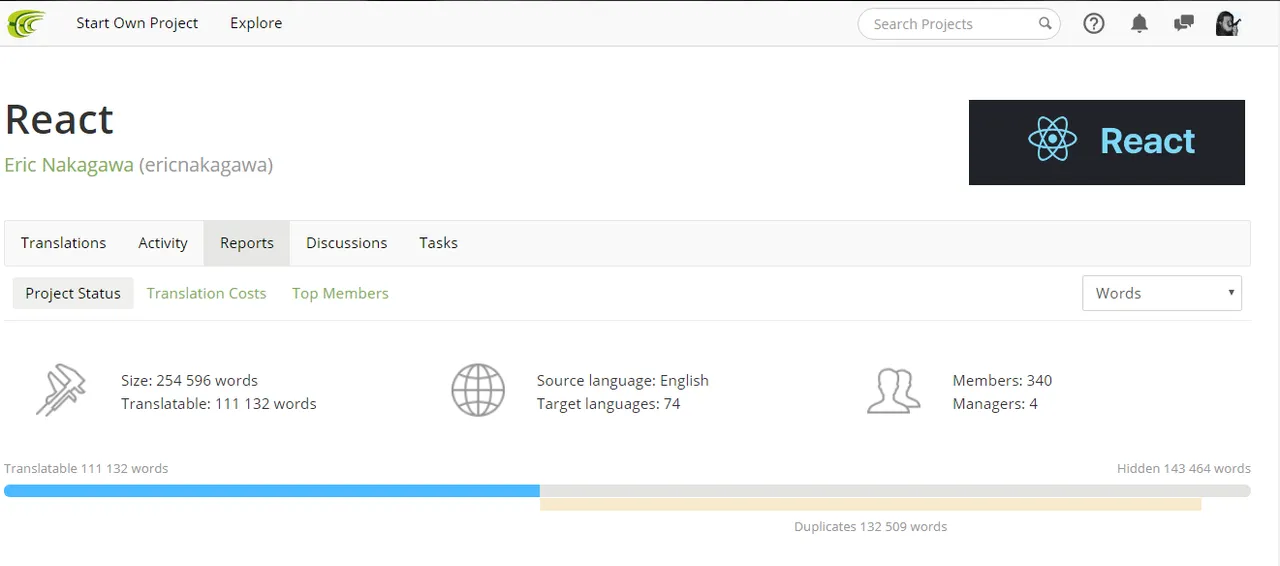Open the Translation Costs report link

(x=206, y=293)
